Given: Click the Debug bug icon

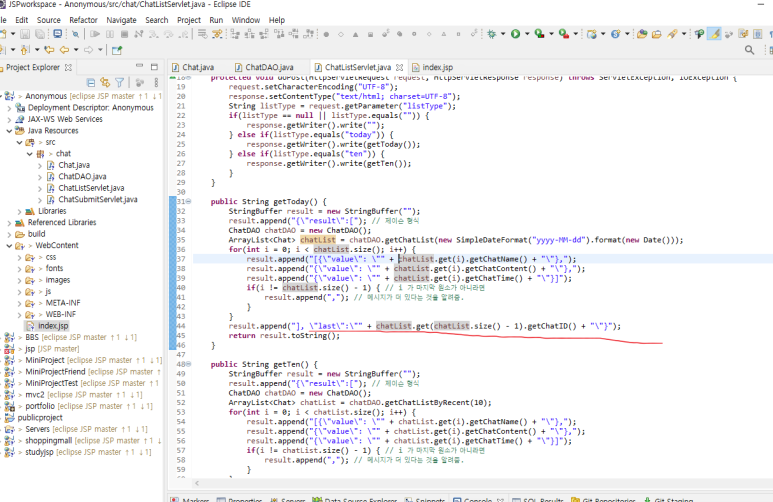Looking at the screenshot, I should pos(492,34).
